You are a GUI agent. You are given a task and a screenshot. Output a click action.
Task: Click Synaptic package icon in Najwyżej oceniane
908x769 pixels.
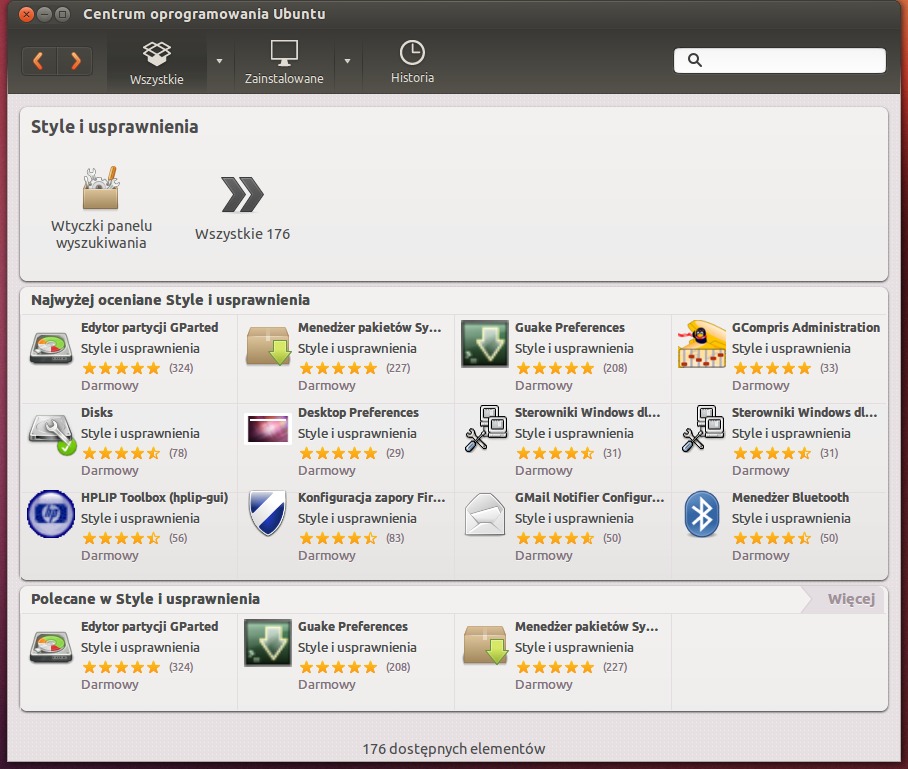[268, 346]
